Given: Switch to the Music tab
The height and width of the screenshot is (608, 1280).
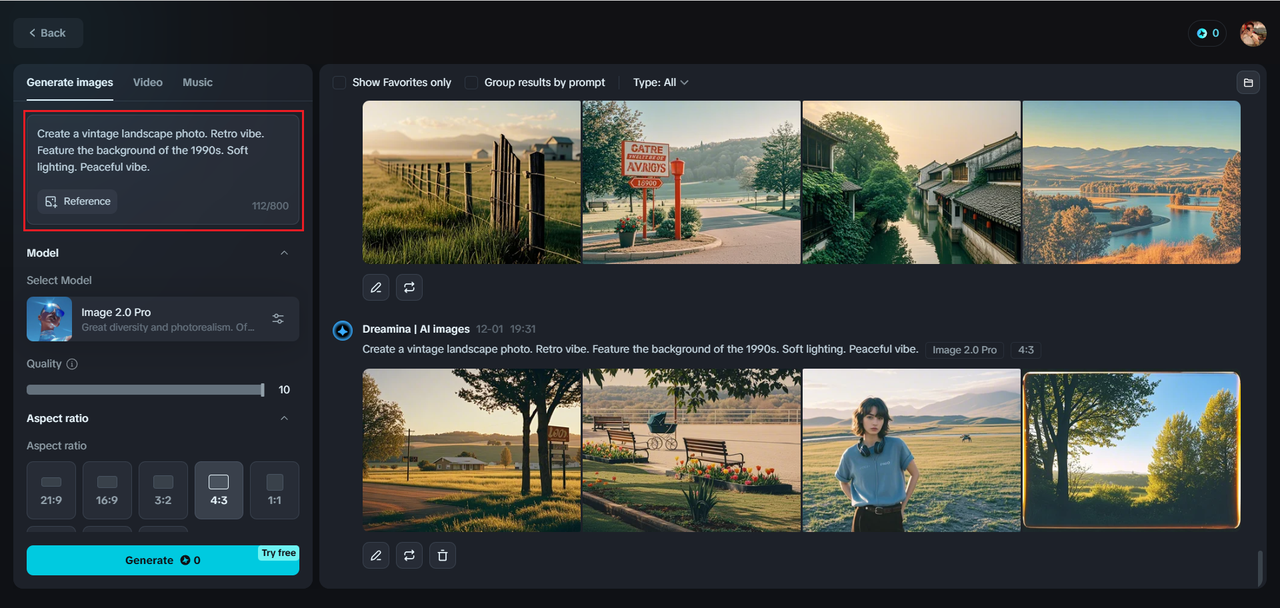Looking at the screenshot, I should pyautogui.click(x=197, y=82).
